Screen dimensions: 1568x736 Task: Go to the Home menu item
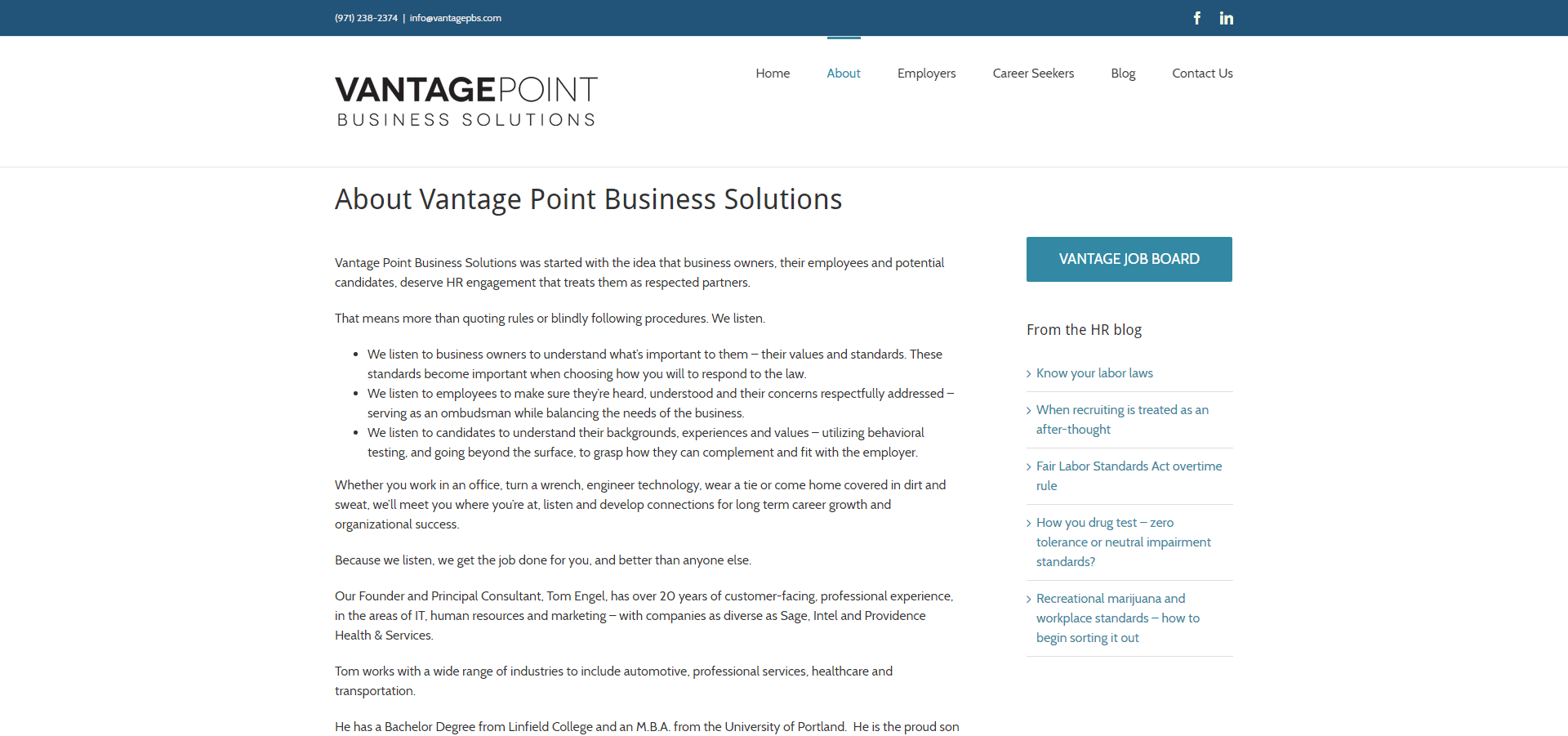pyautogui.click(x=773, y=74)
